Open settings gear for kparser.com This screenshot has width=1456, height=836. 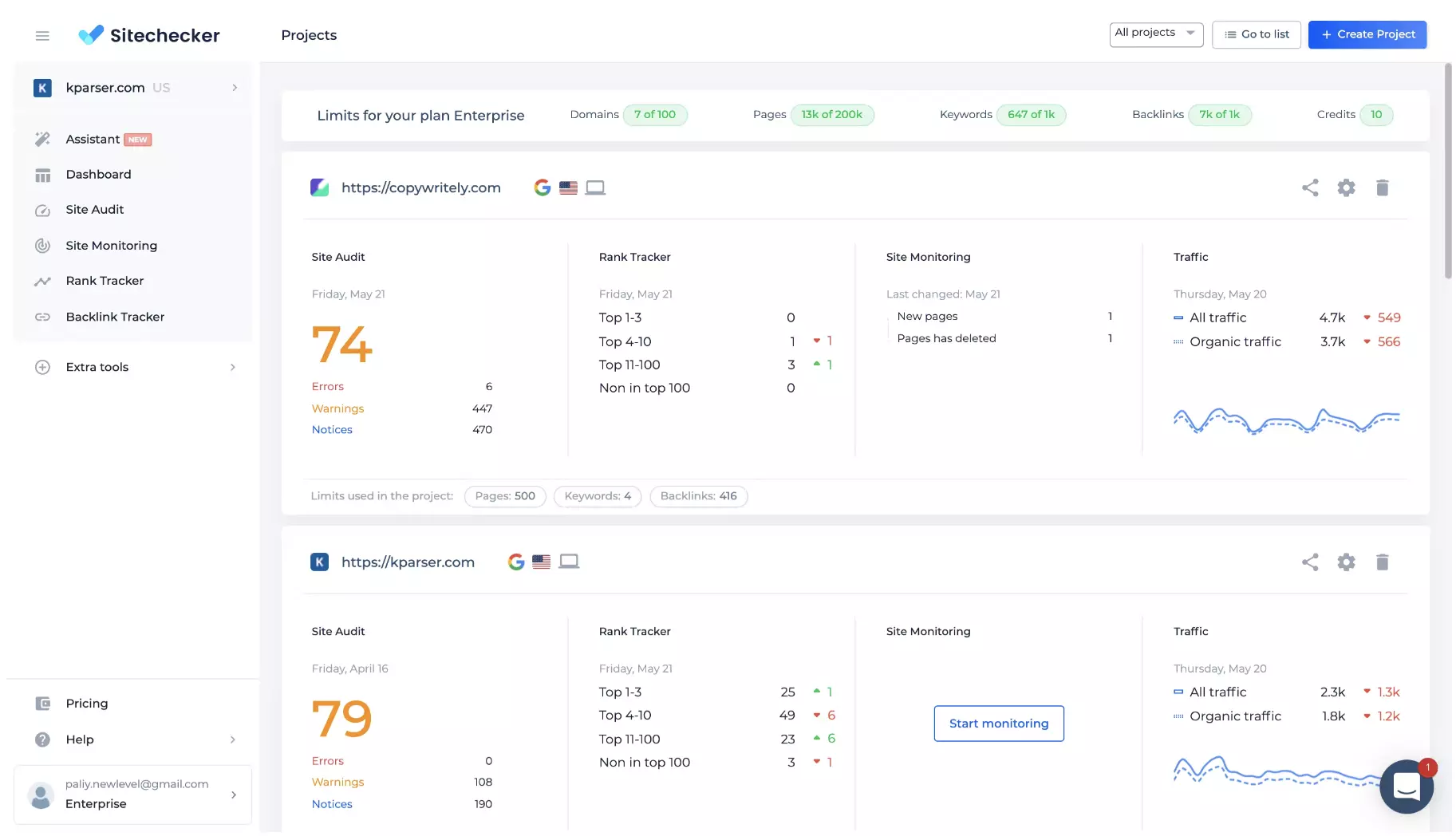coord(1346,562)
